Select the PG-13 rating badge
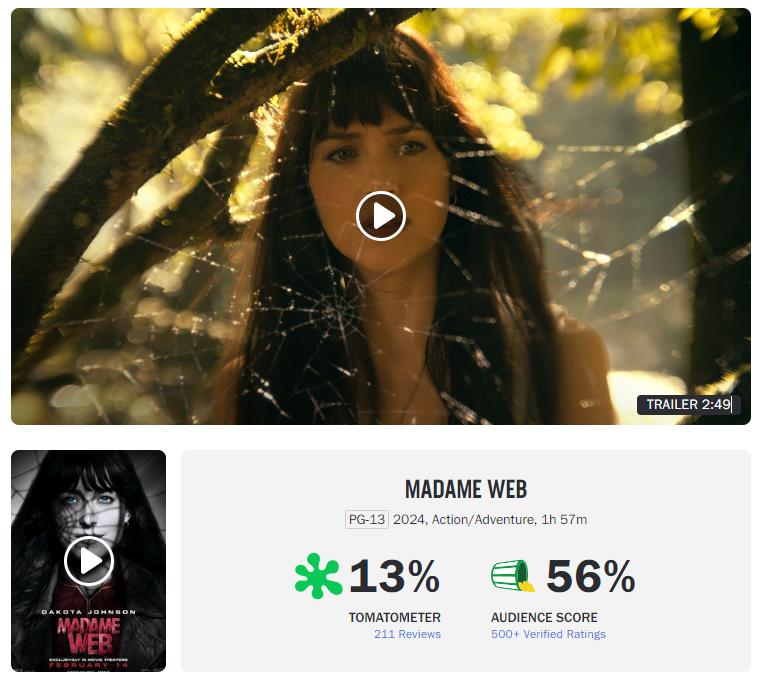The image size is (763, 683). tap(367, 520)
